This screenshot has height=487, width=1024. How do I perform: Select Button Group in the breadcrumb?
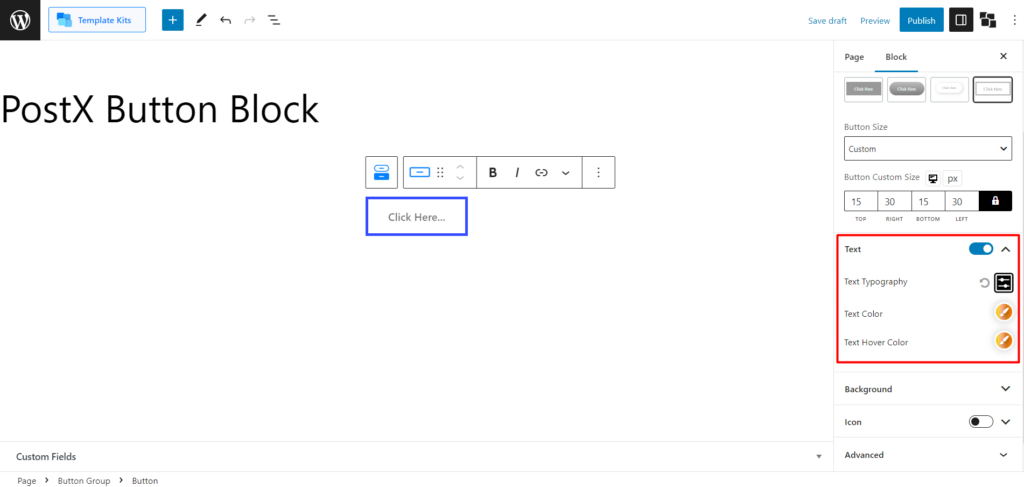coord(84,480)
